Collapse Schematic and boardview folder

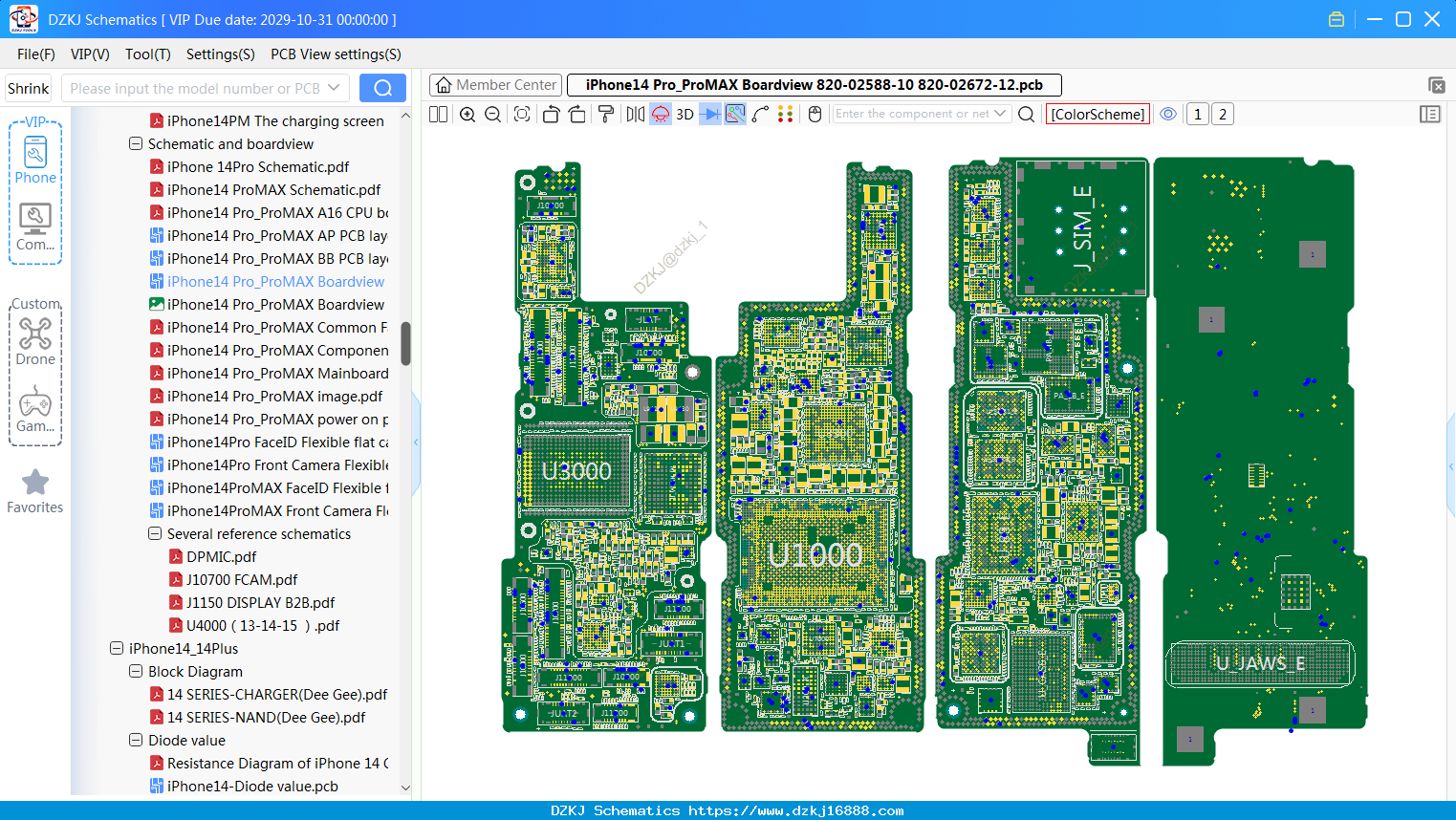tap(136, 144)
